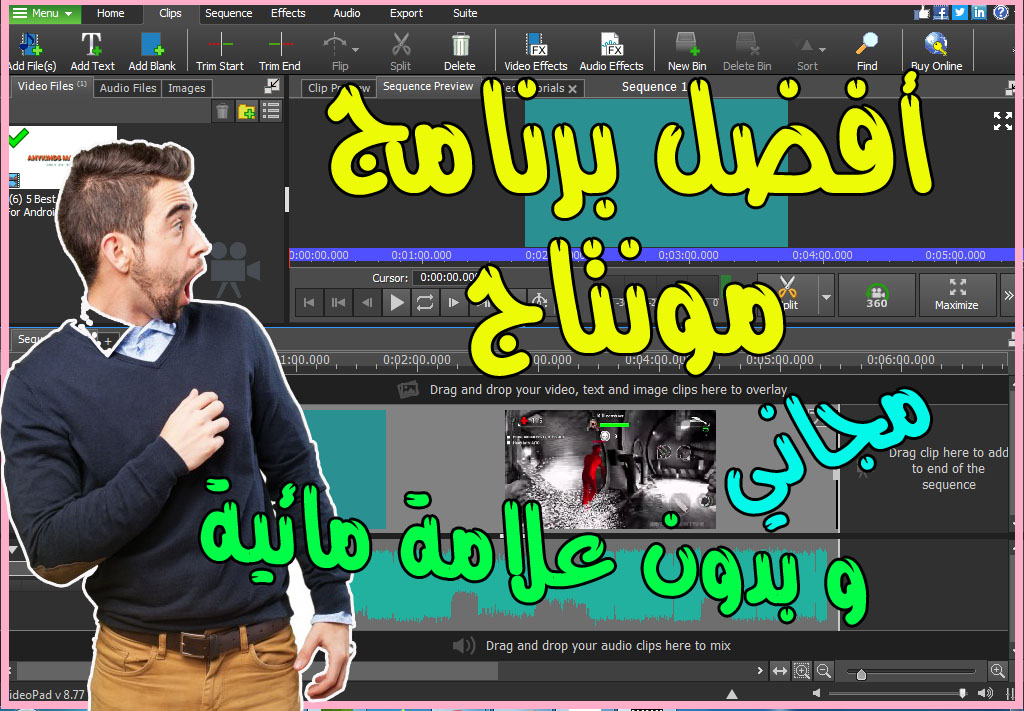Screen dimensions: 1024x711
Task: Switch to the Sequence Preview tab
Action: point(428,86)
